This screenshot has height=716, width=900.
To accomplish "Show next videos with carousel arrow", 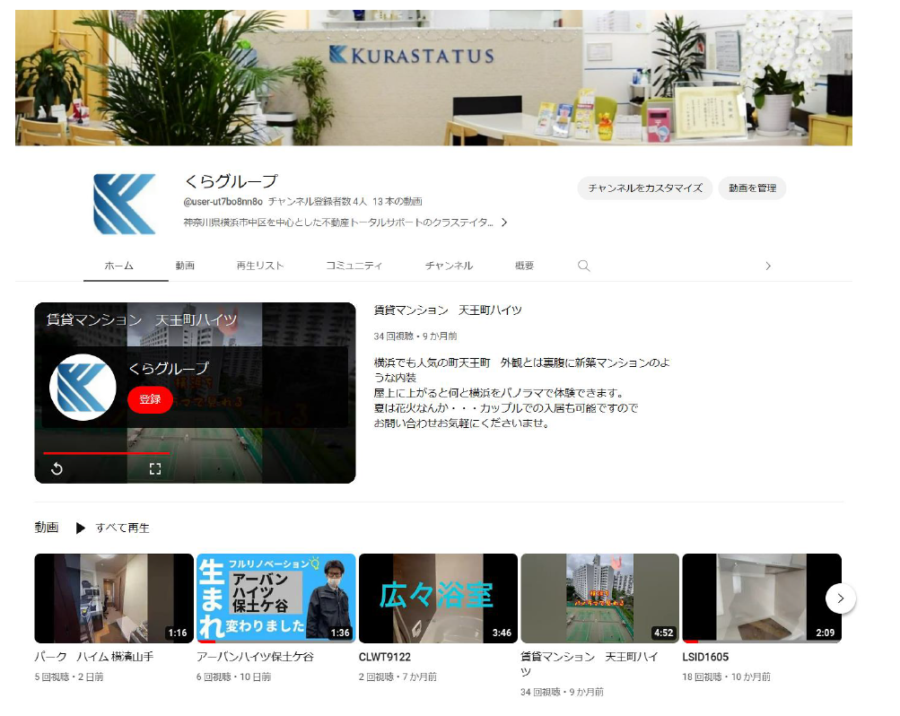I will click(840, 598).
